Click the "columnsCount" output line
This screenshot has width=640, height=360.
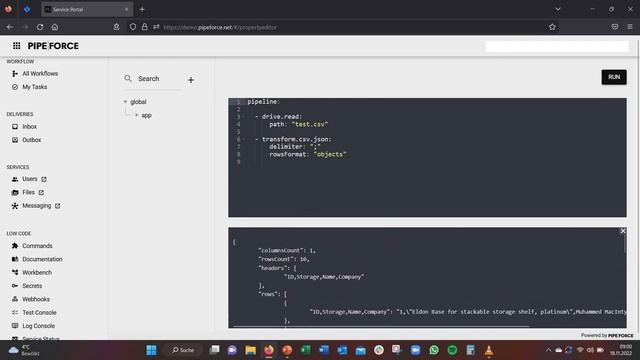click(x=287, y=250)
